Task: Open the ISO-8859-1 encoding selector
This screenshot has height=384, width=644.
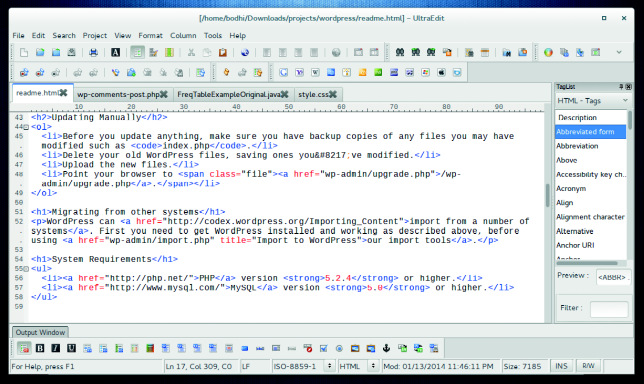Action: click(x=303, y=366)
